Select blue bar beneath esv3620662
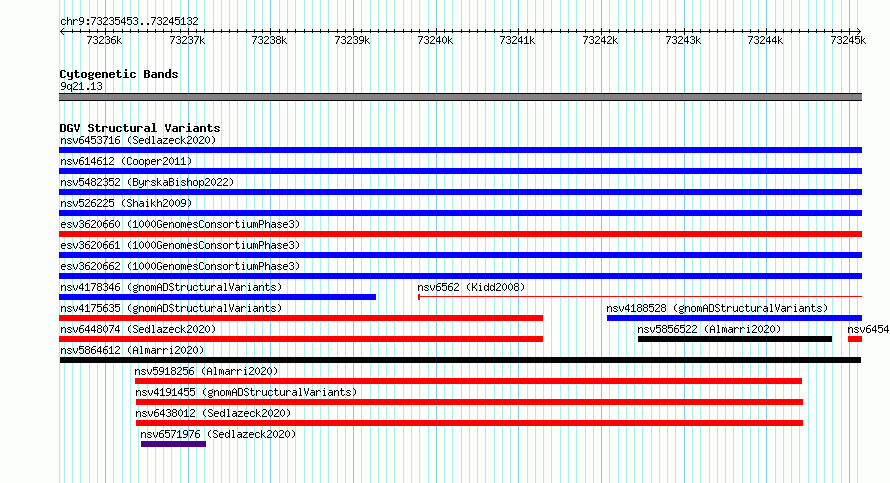Image resolution: width=890 pixels, height=483 pixels. (460, 276)
